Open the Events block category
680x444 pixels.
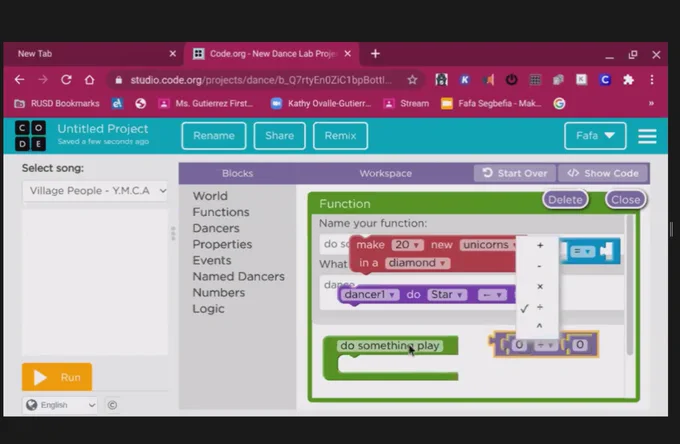[x=212, y=260]
